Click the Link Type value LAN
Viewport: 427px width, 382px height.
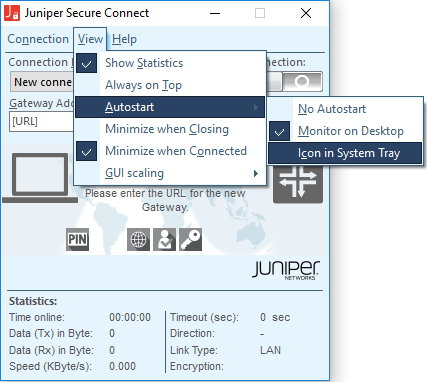click(270, 350)
